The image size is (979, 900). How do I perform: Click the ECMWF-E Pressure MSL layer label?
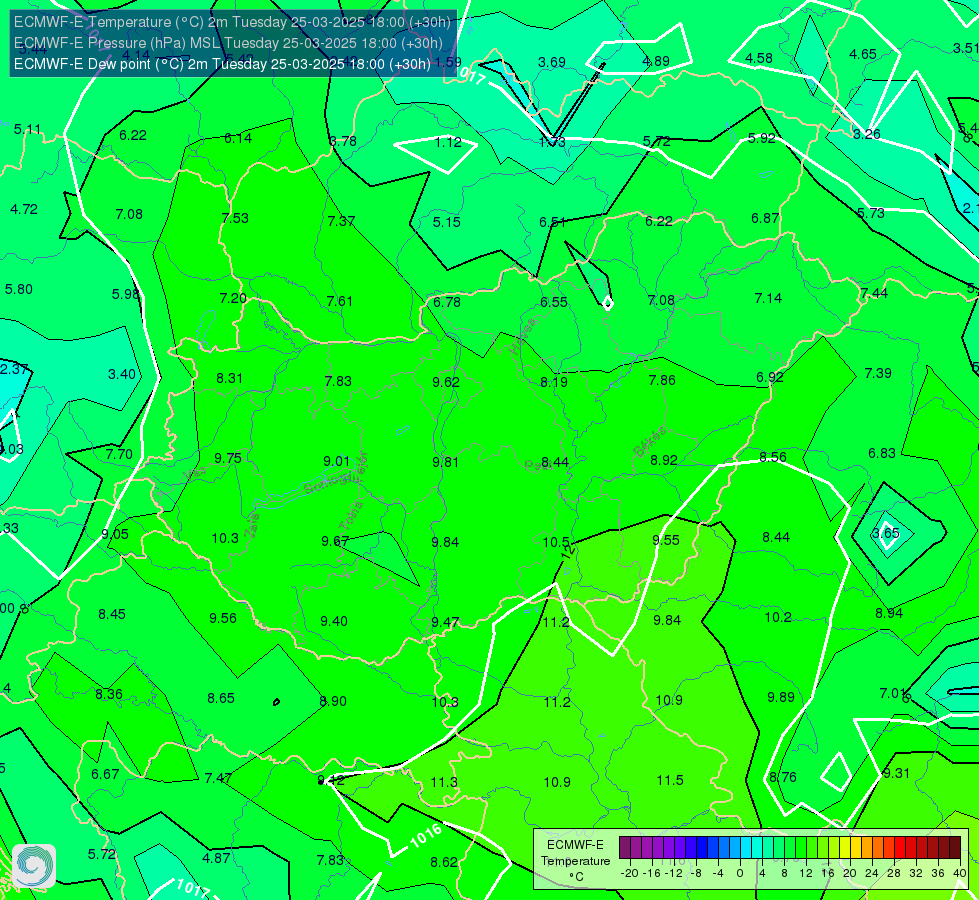[228, 43]
